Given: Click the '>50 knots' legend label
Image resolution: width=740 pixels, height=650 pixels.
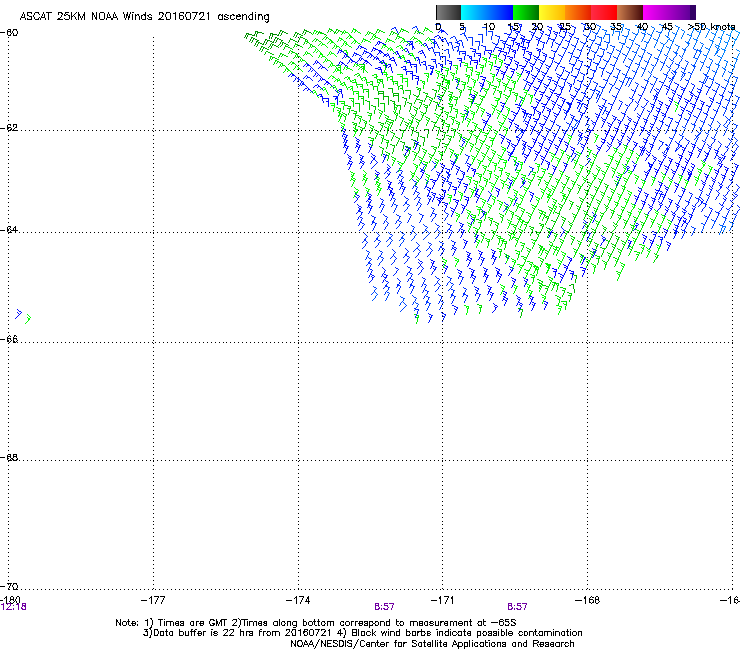Looking at the screenshot, I should pyautogui.click(x=711, y=27).
